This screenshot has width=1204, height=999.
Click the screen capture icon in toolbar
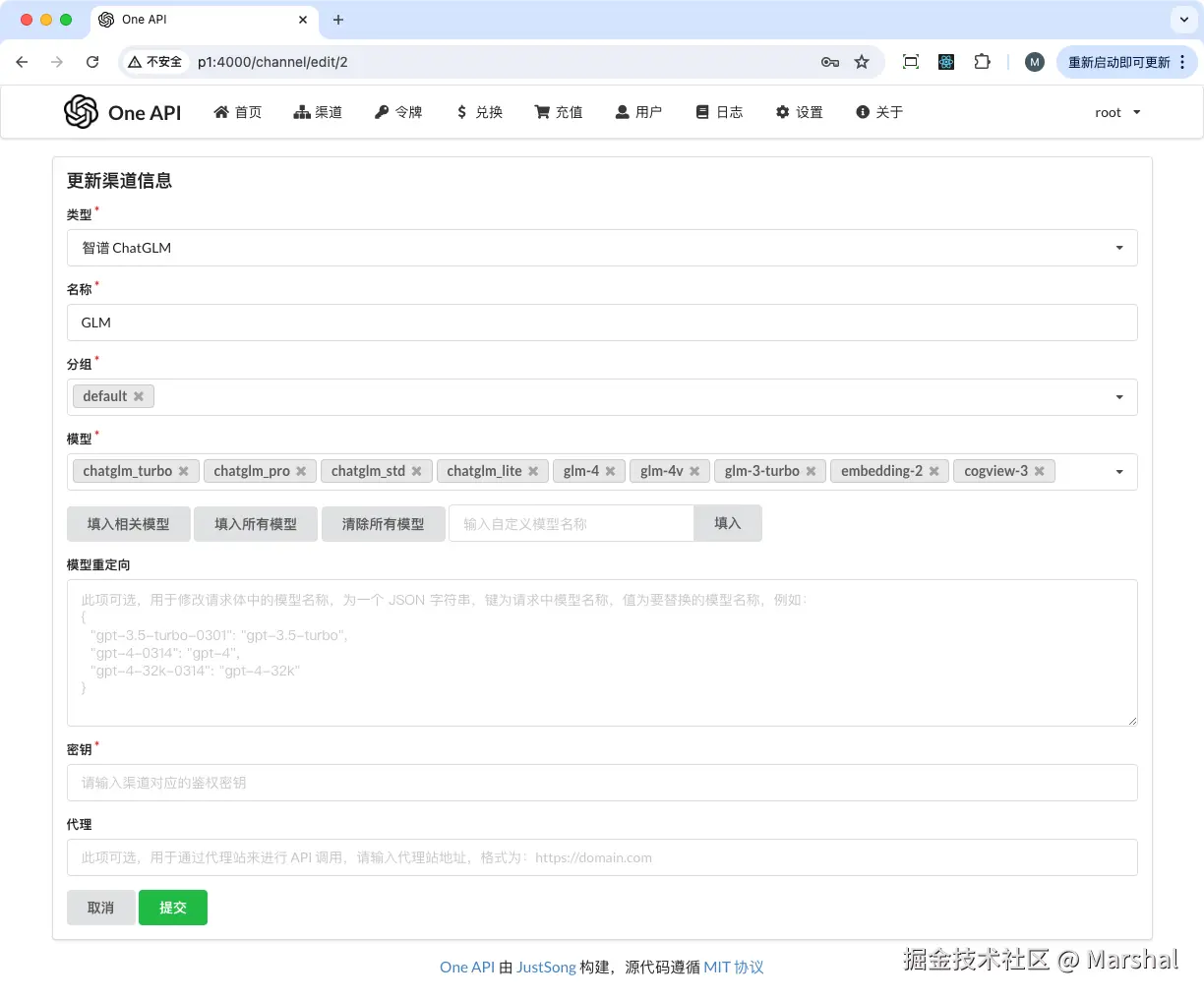(x=911, y=62)
